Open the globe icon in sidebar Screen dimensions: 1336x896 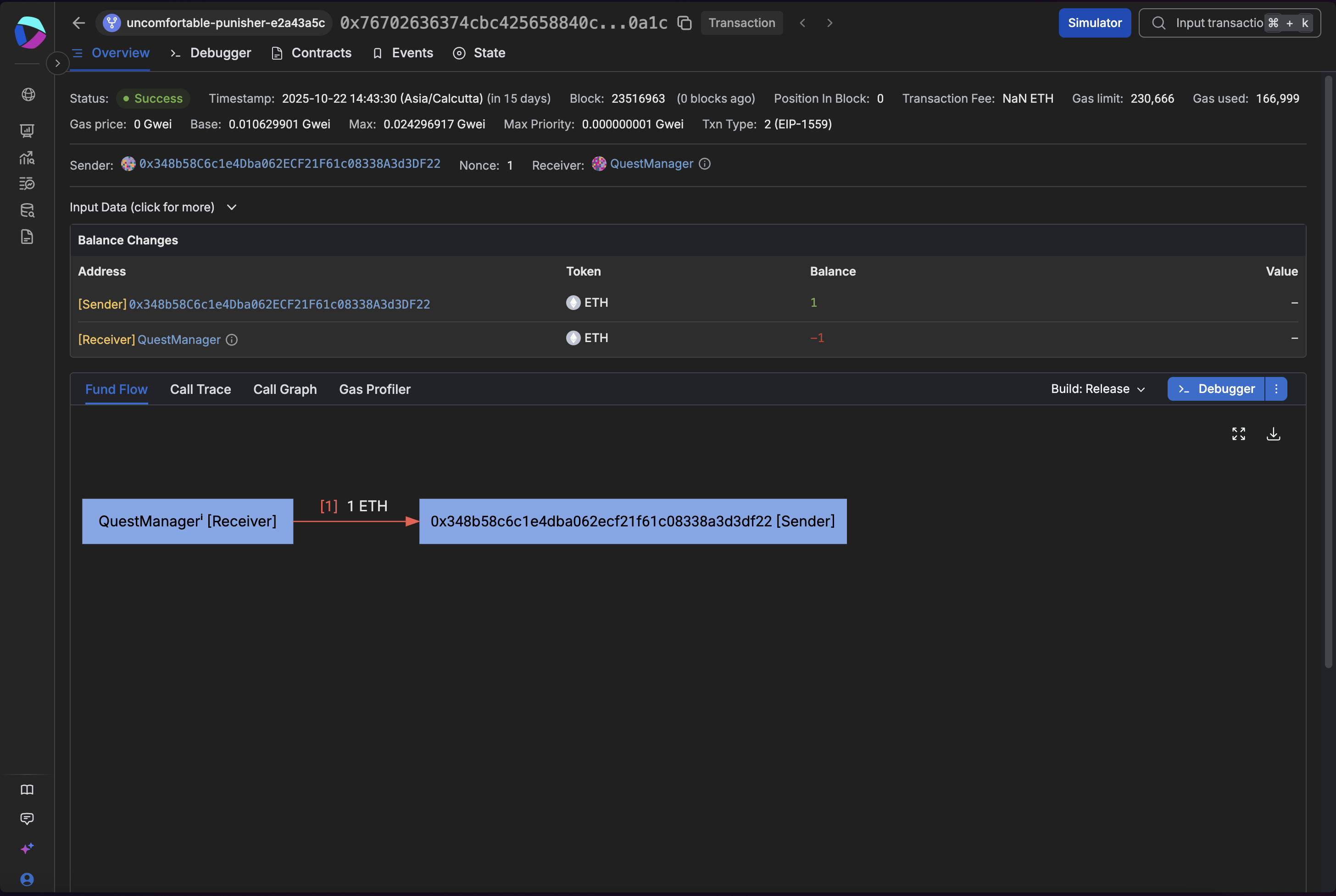click(28, 94)
